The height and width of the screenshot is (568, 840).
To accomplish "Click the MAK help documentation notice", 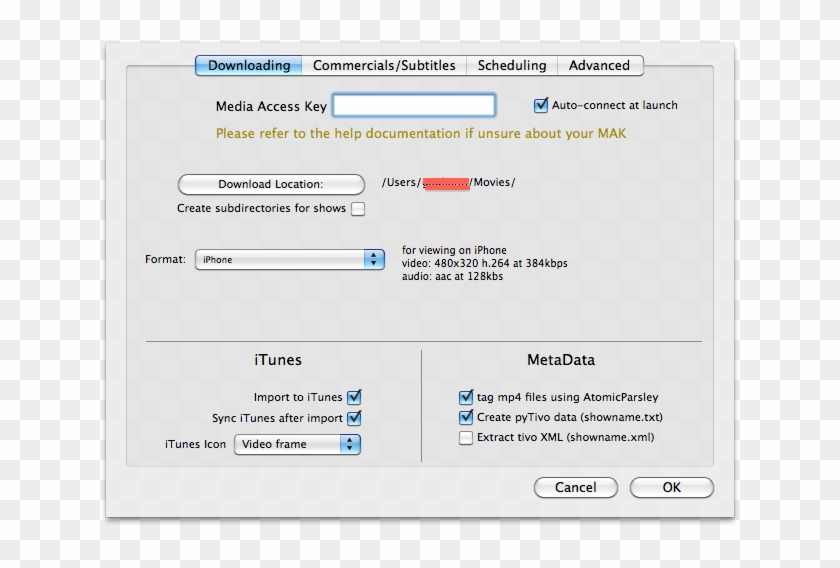I will [421, 133].
